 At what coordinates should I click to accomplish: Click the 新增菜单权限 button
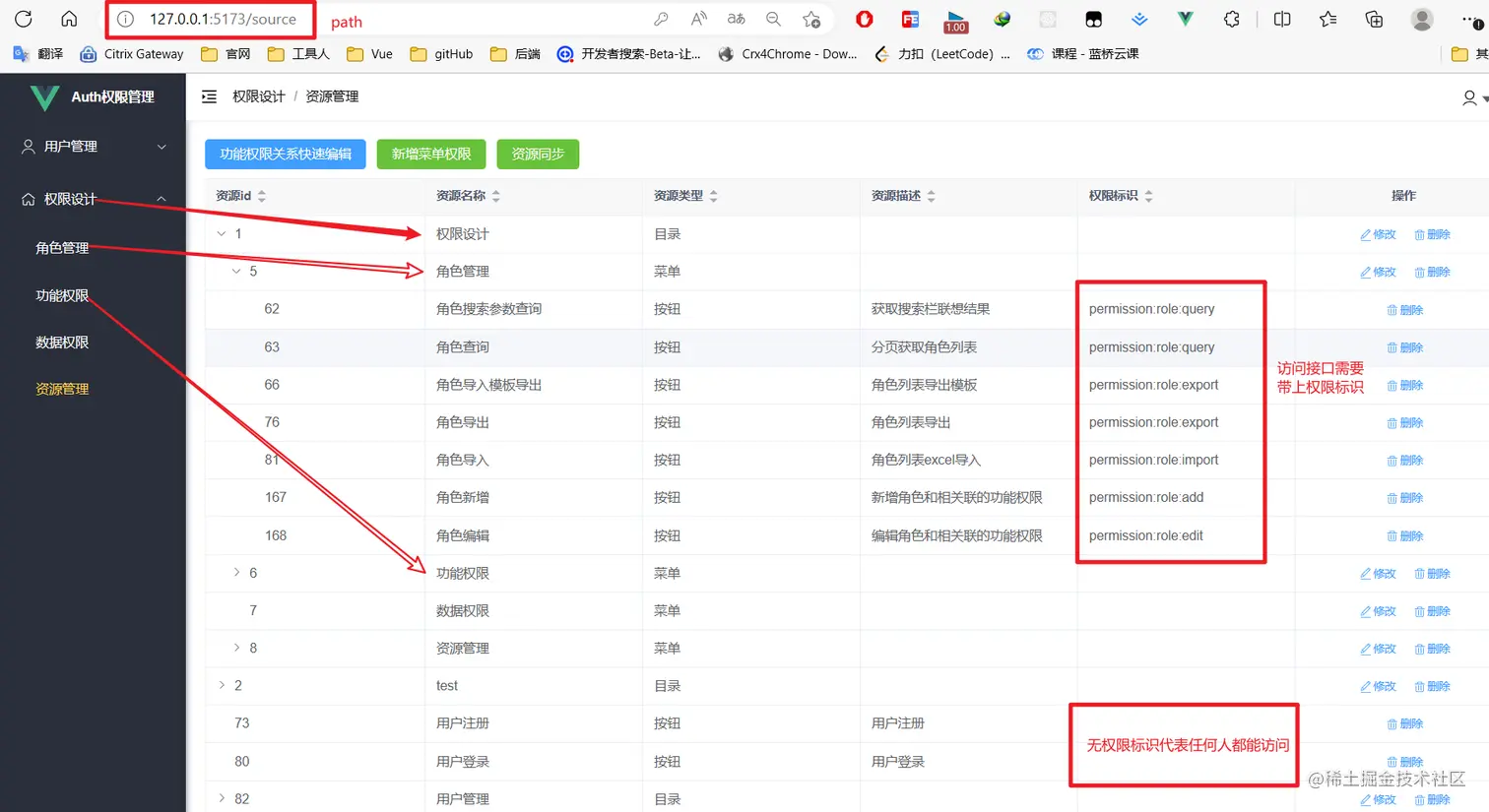pyautogui.click(x=431, y=154)
